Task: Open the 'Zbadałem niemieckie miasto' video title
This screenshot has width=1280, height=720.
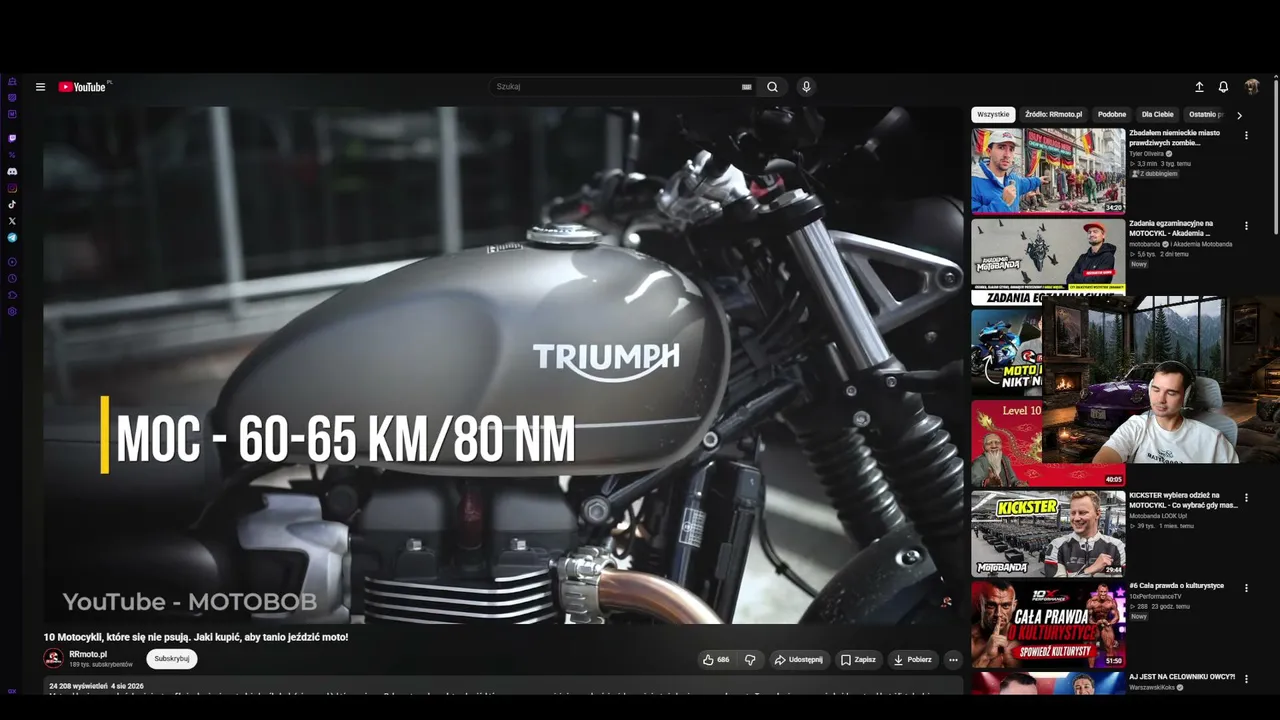Action: pos(1175,138)
